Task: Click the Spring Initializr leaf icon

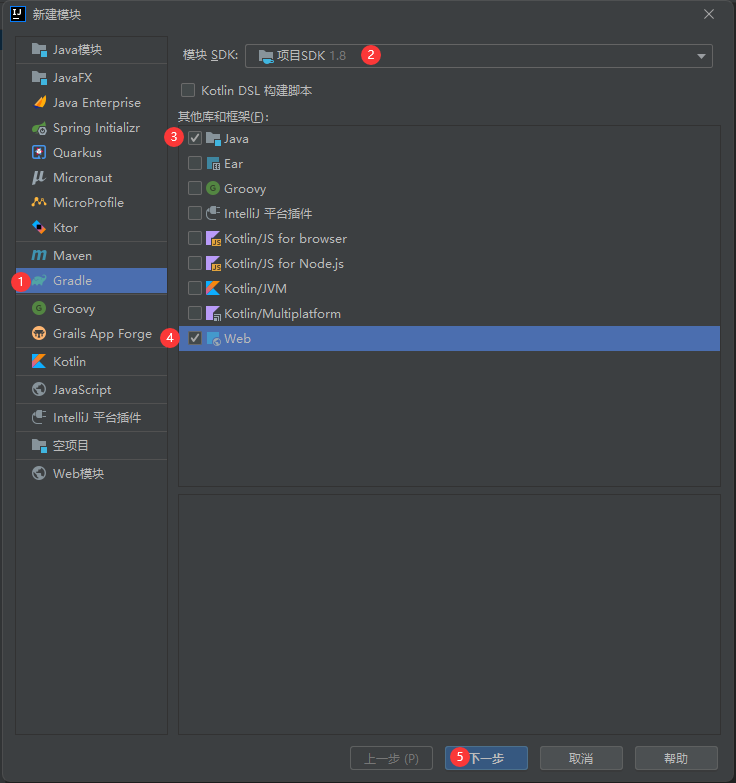Action: coord(39,128)
